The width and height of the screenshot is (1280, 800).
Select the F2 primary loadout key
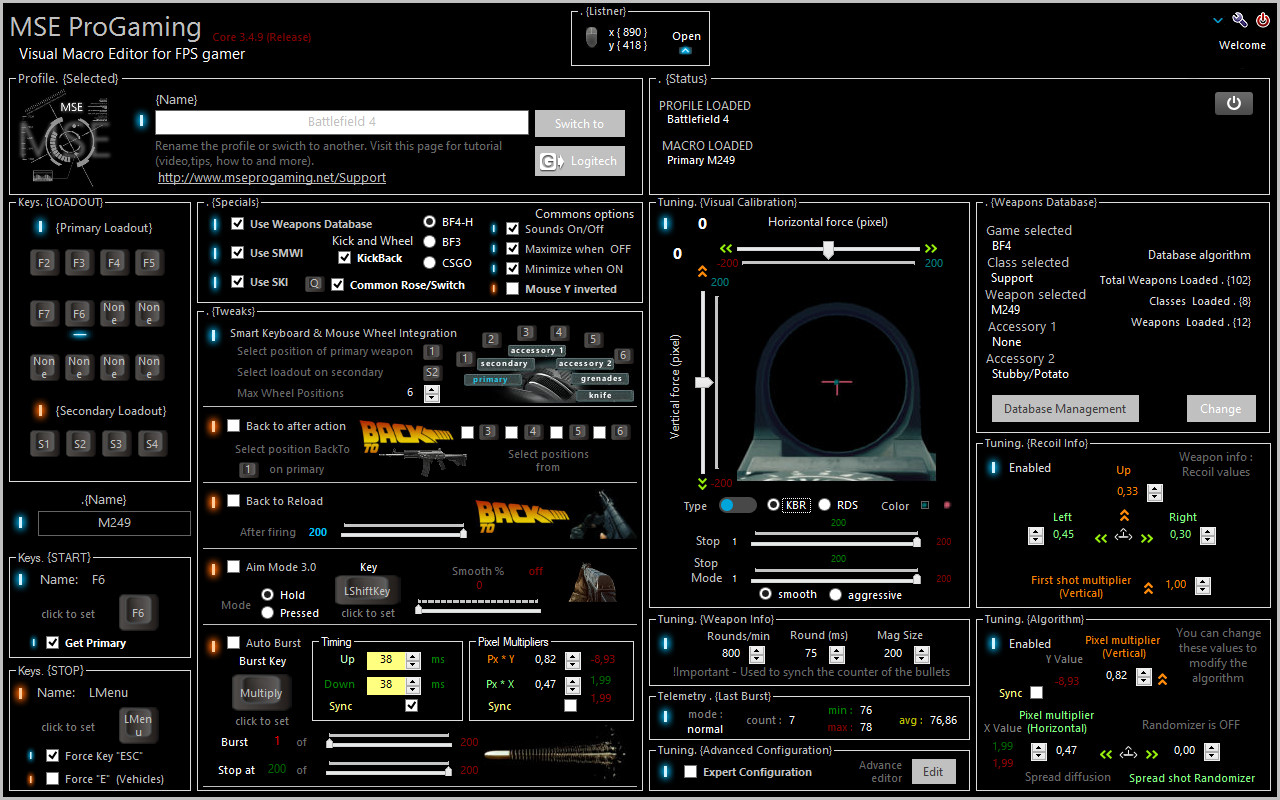(44, 263)
